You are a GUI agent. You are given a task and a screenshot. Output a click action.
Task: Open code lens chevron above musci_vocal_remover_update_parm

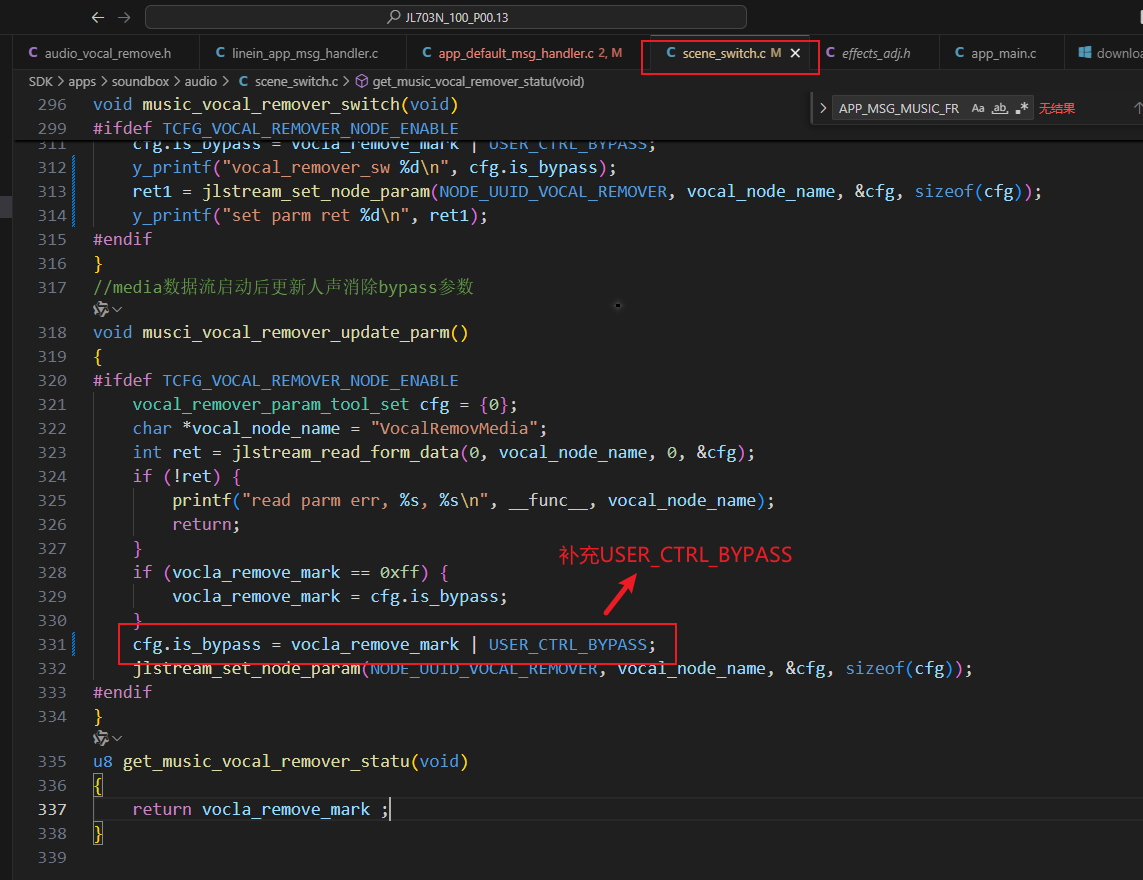117,309
